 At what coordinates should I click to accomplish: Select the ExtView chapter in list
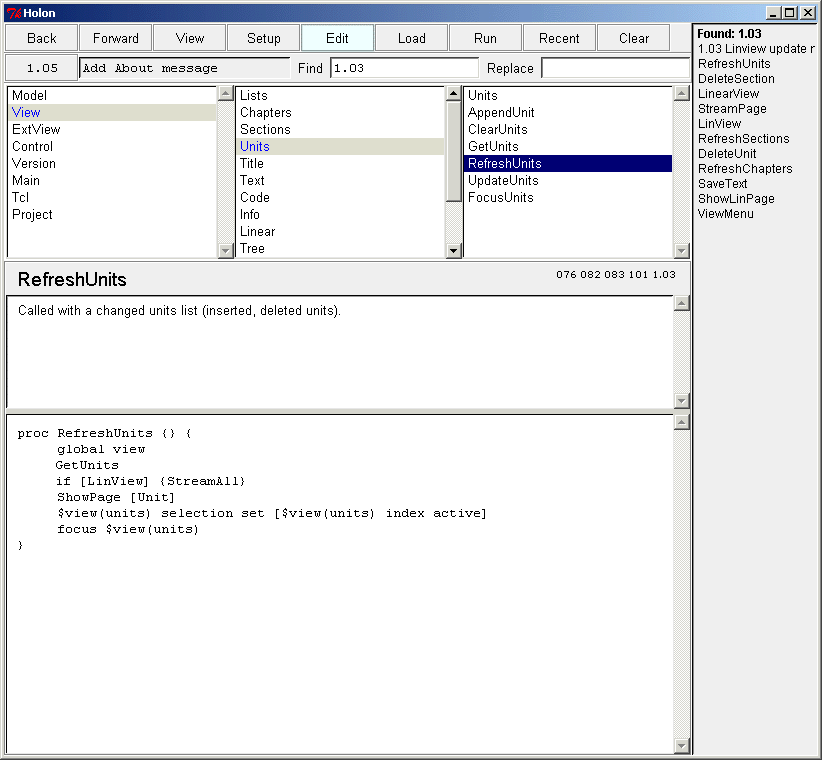(x=36, y=129)
